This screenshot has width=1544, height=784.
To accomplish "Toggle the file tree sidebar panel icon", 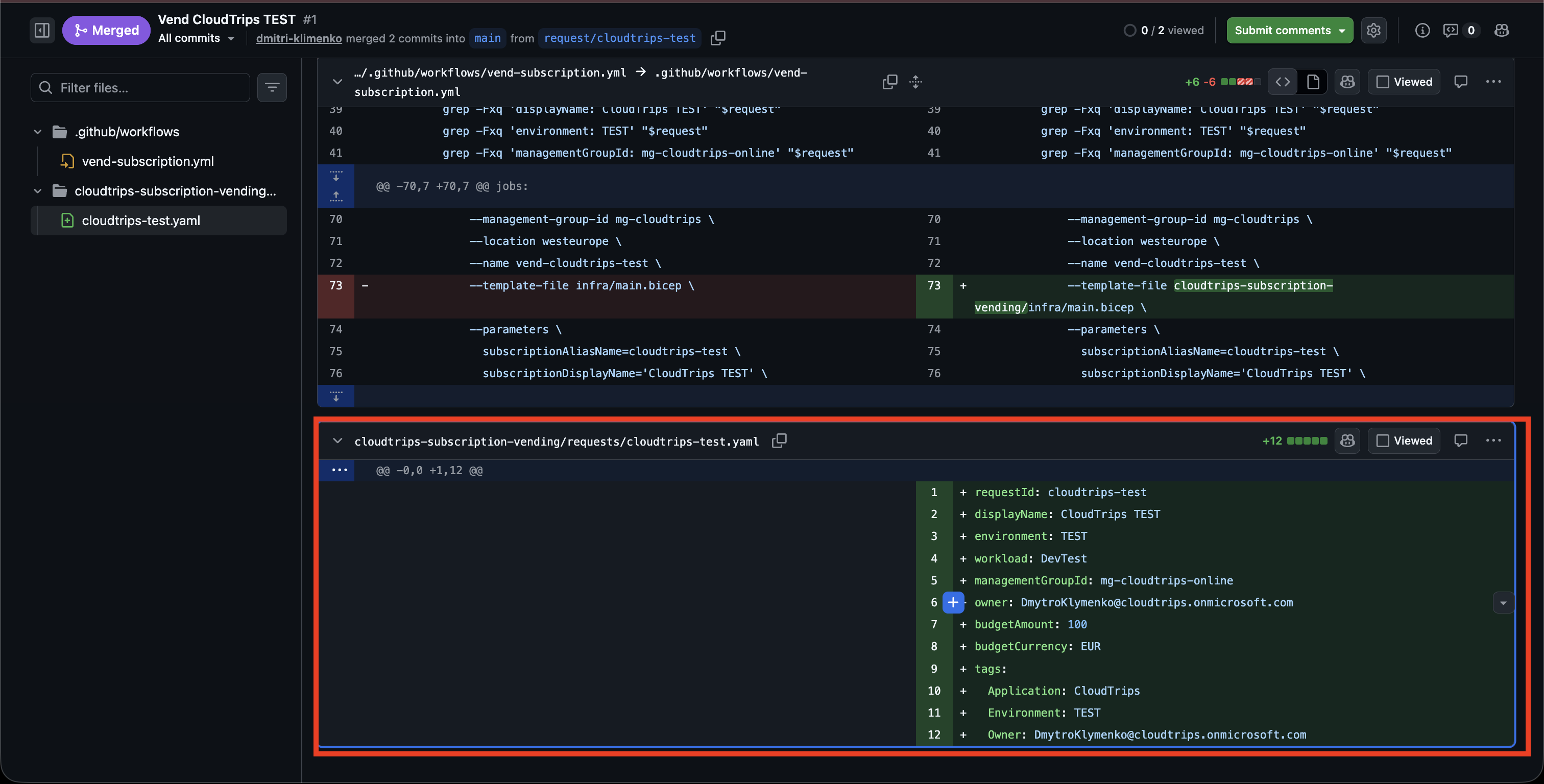I will coord(42,30).
